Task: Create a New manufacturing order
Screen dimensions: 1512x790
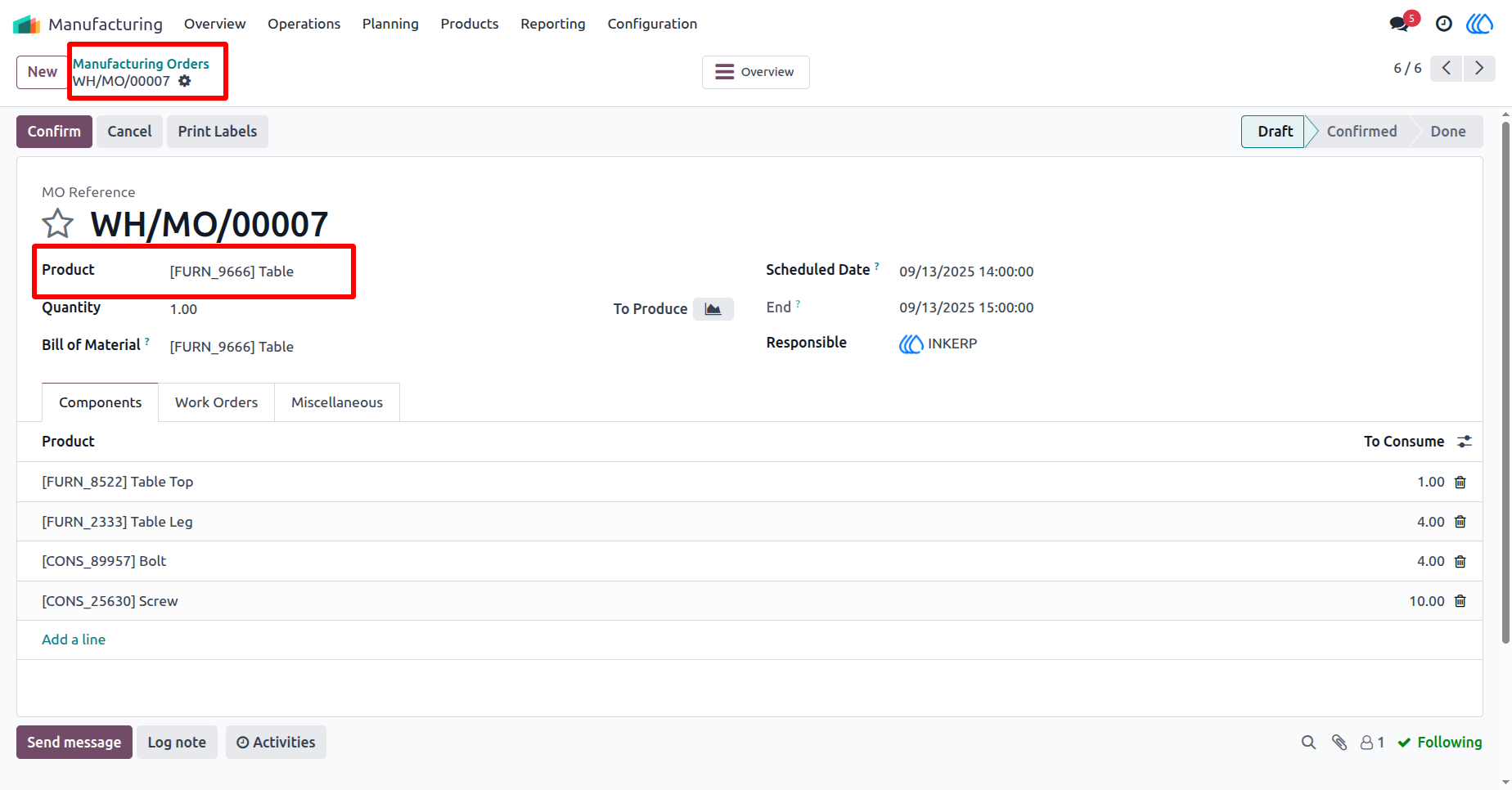Action: [42, 72]
